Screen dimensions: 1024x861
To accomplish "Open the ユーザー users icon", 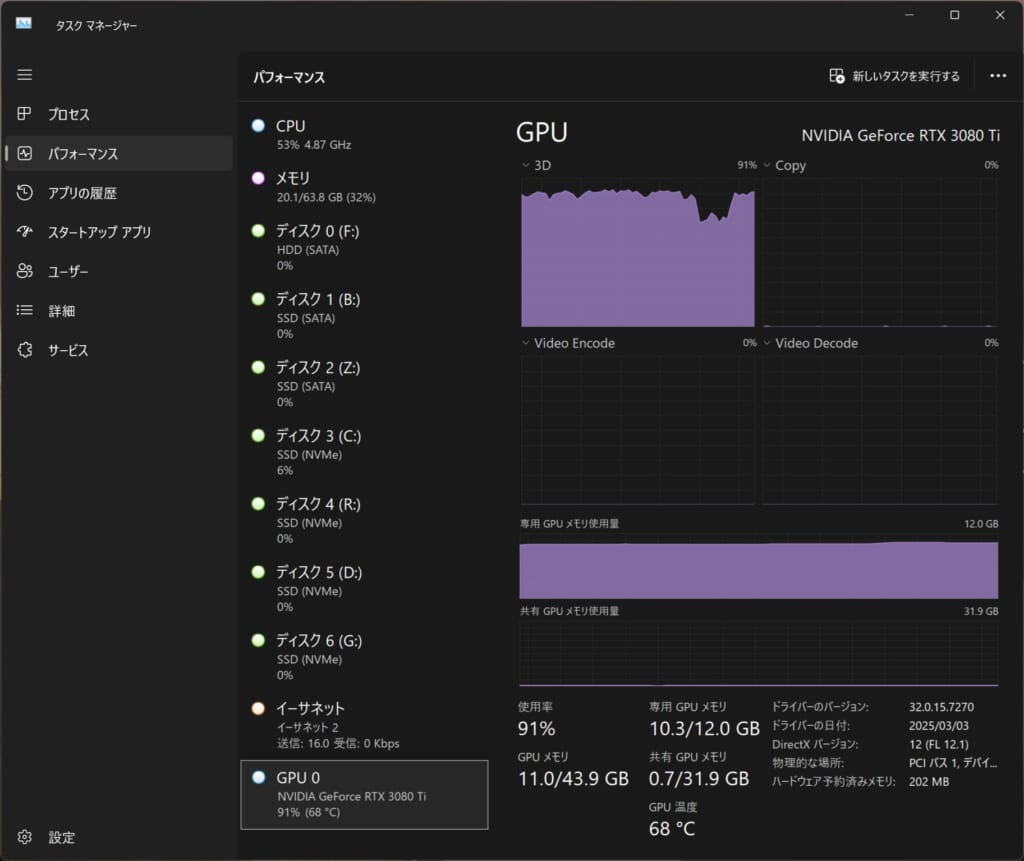I will 25,271.
